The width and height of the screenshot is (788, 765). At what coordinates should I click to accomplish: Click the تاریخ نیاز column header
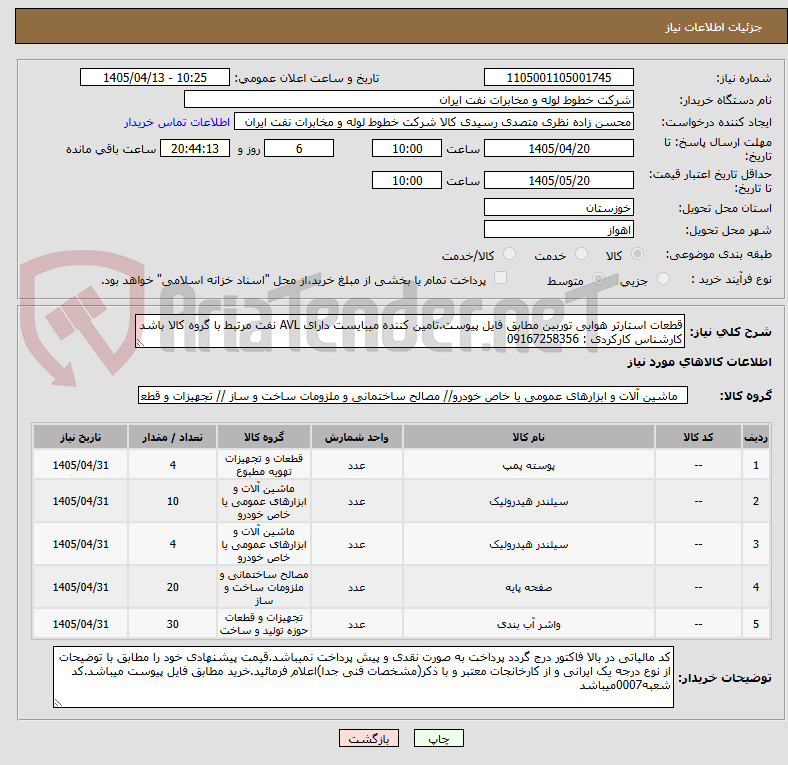tap(80, 437)
